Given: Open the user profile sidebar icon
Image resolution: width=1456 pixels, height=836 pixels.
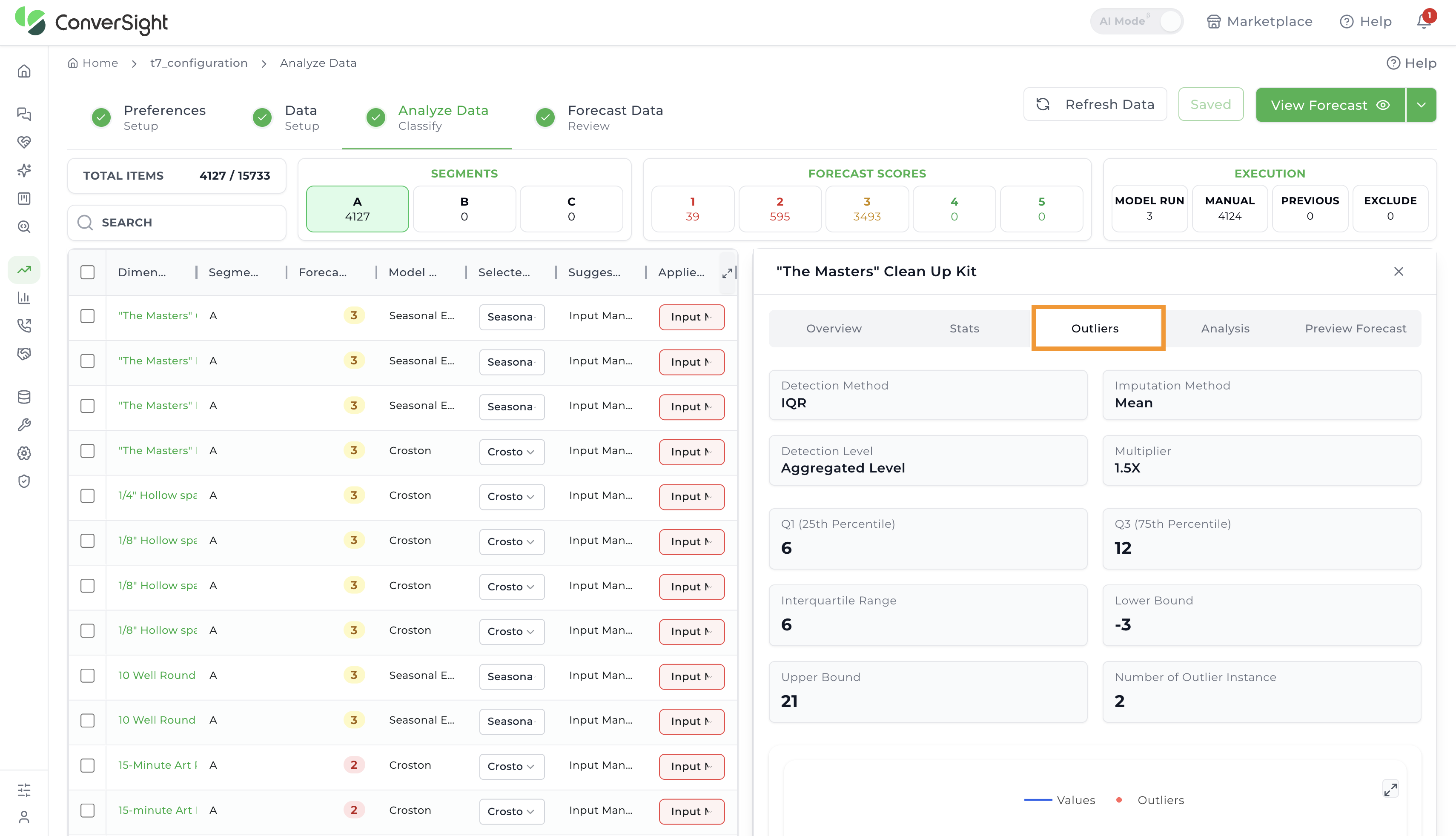Looking at the screenshot, I should click(24, 817).
